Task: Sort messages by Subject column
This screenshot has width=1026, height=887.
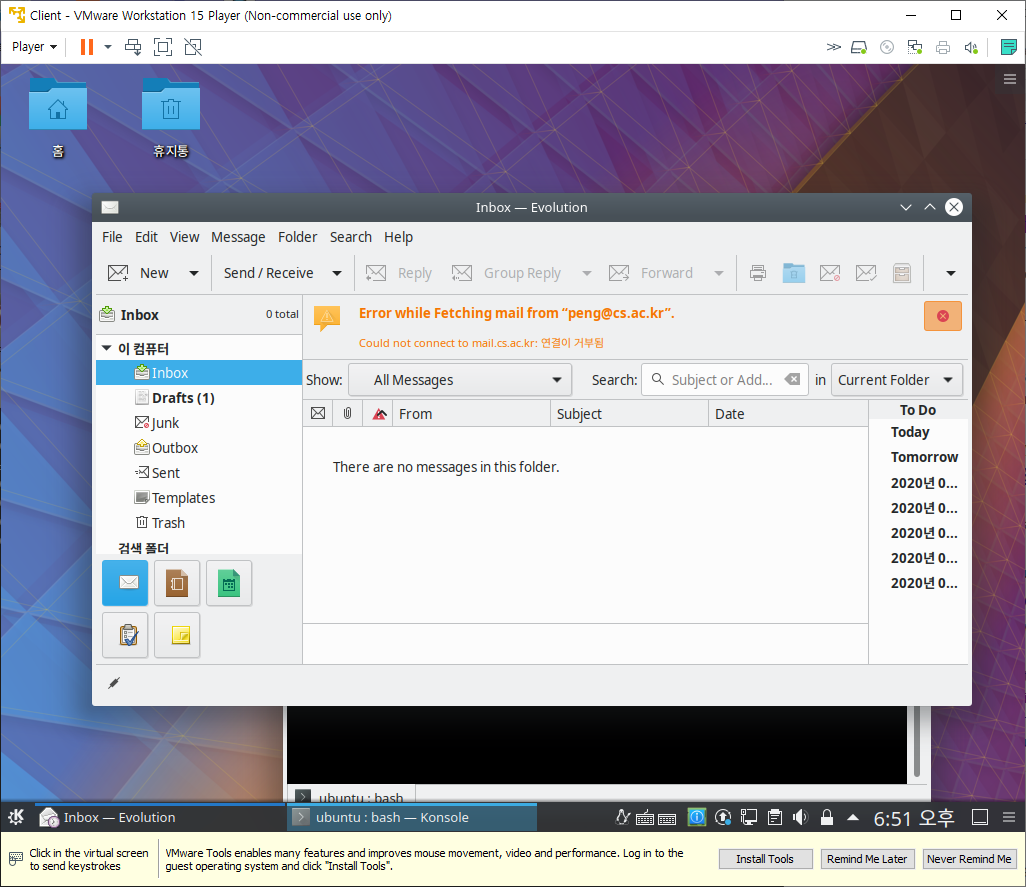Action: pyautogui.click(x=629, y=413)
